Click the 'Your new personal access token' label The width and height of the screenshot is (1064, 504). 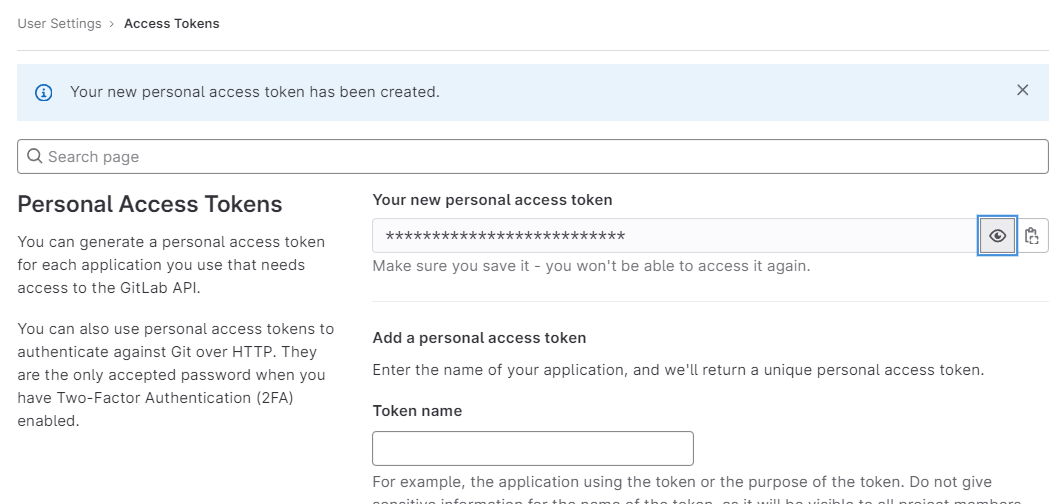(492, 200)
